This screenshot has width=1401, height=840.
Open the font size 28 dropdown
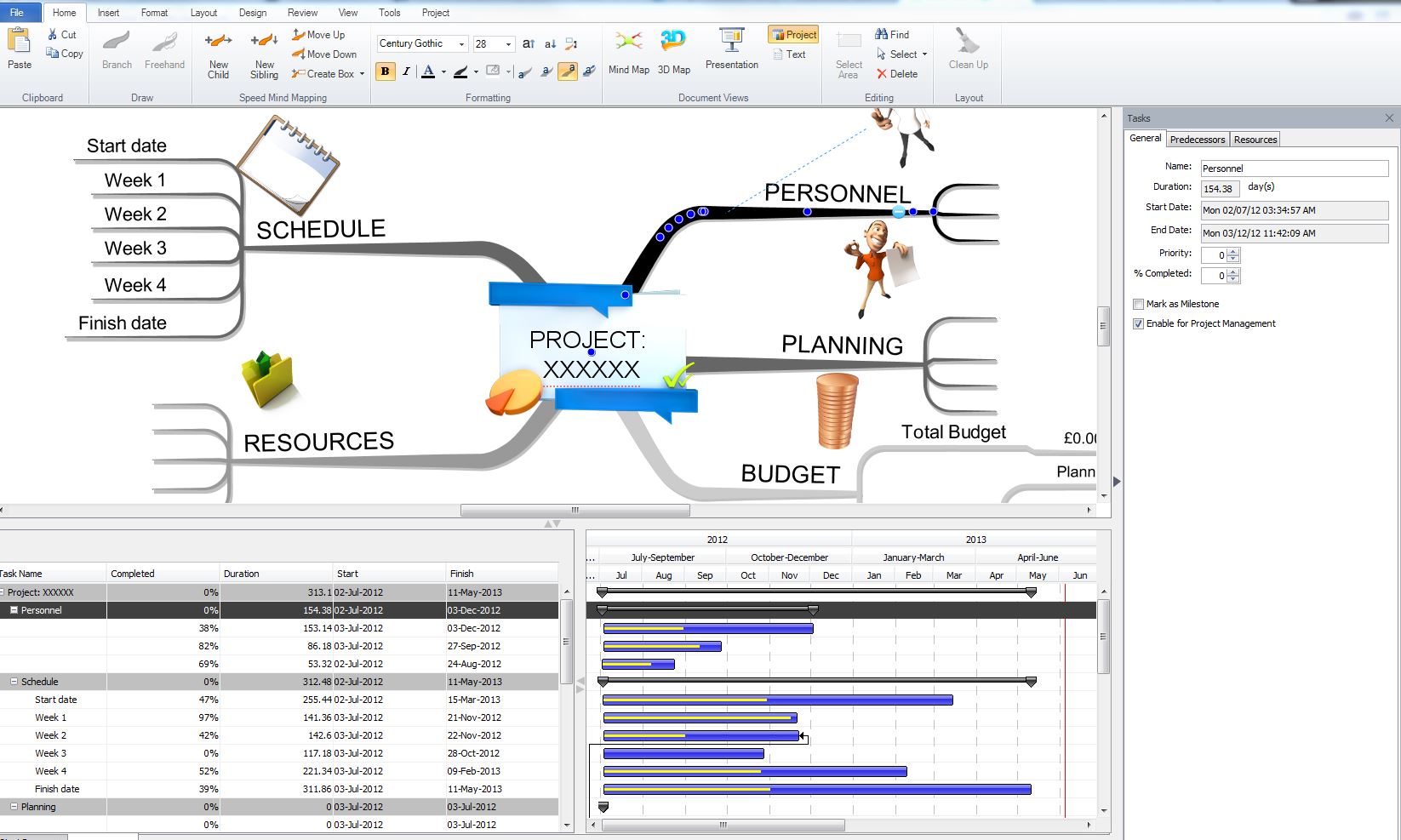pyautogui.click(x=508, y=44)
